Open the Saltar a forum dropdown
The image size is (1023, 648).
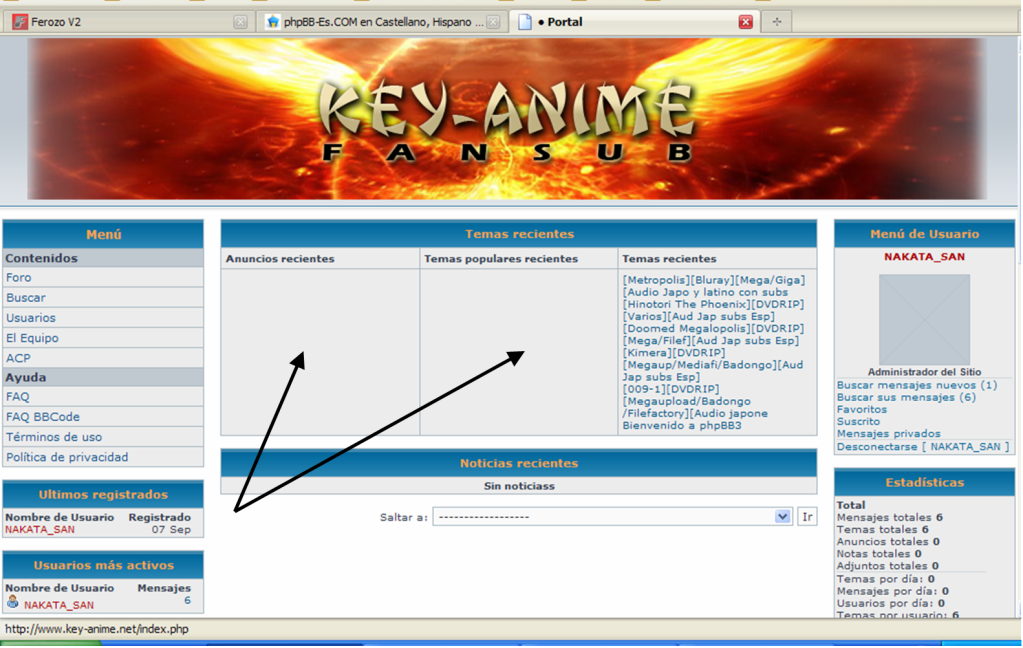pos(612,517)
